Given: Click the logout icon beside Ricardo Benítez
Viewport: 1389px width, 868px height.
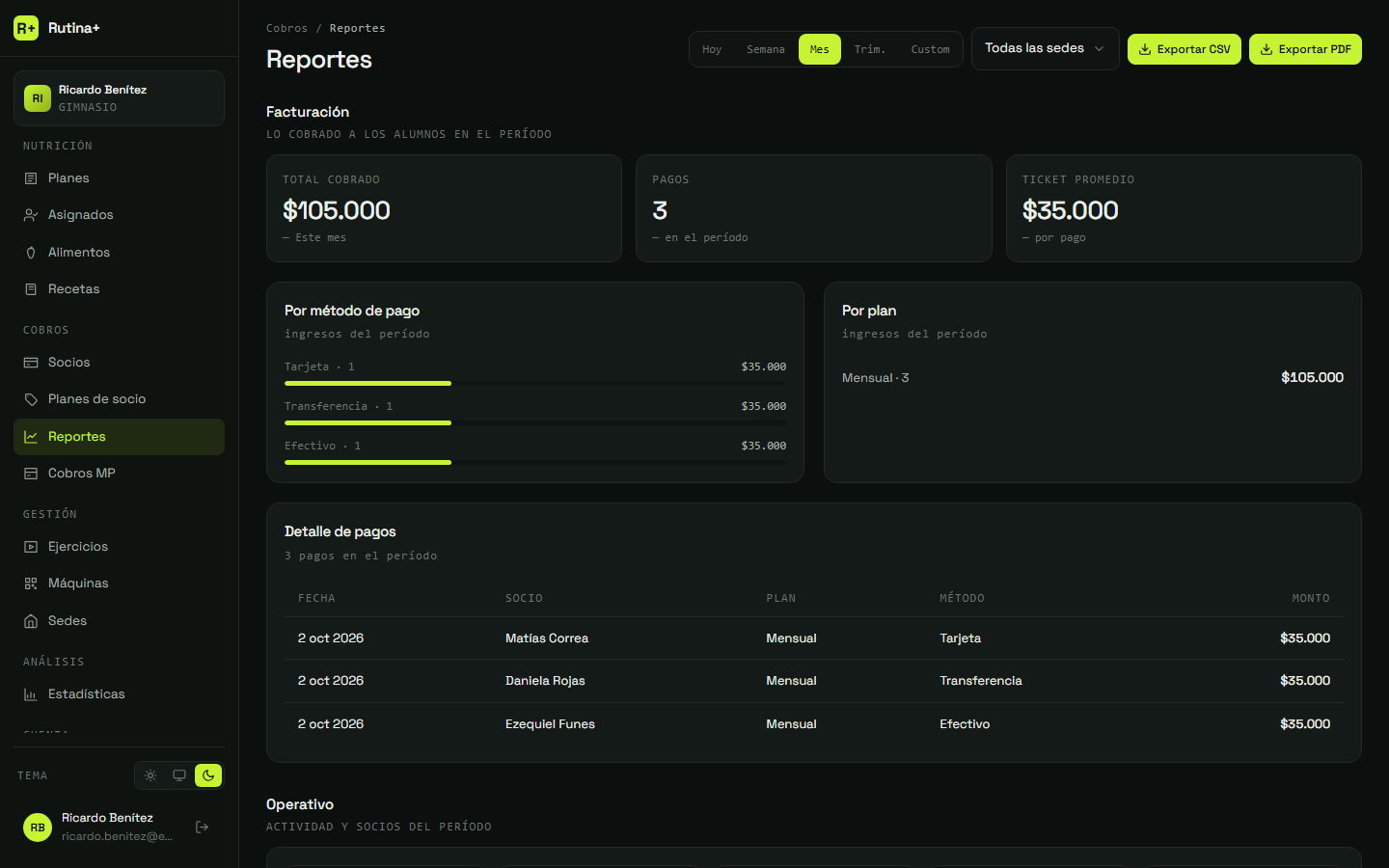Looking at the screenshot, I should tap(202, 827).
